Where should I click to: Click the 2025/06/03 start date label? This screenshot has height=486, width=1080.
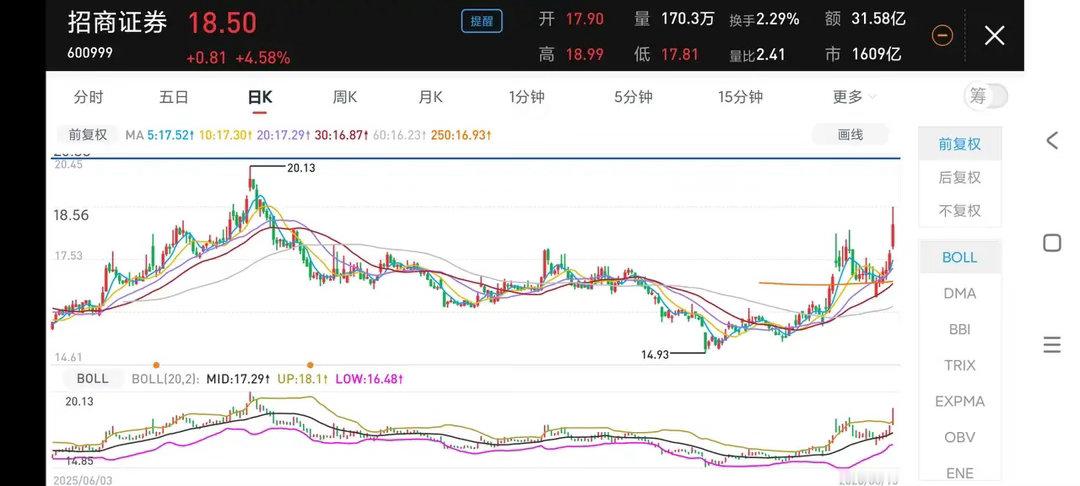click(x=81, y=480)
